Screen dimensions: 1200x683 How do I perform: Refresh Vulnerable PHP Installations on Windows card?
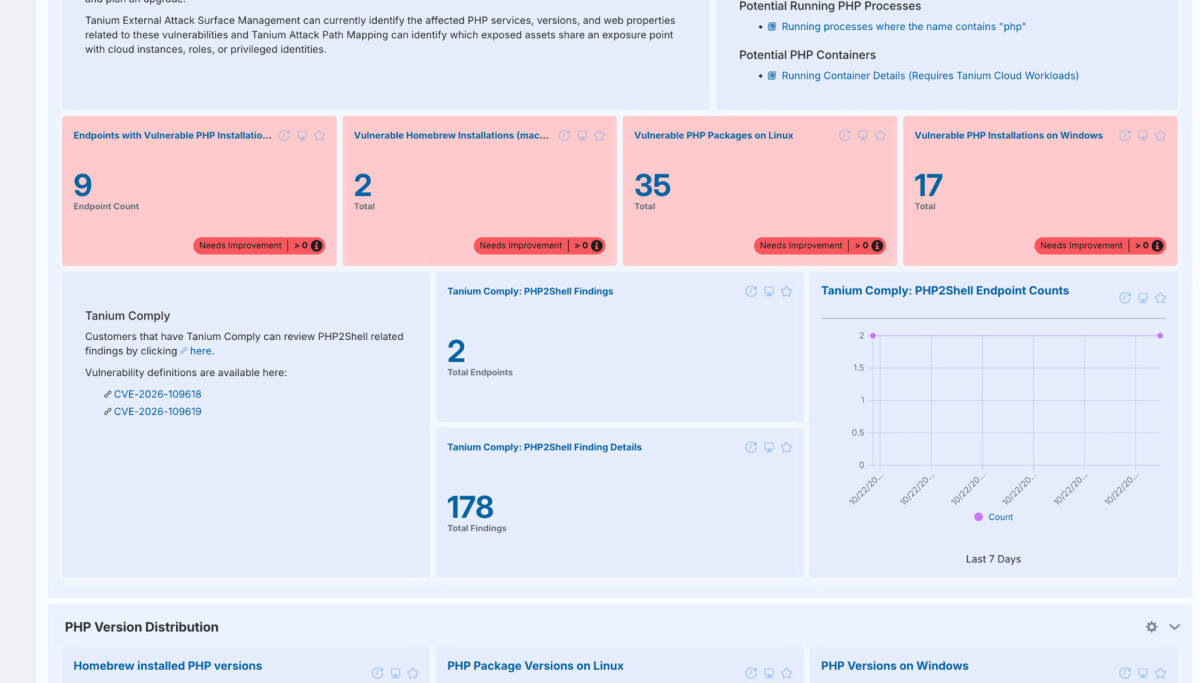[1125, 136]
